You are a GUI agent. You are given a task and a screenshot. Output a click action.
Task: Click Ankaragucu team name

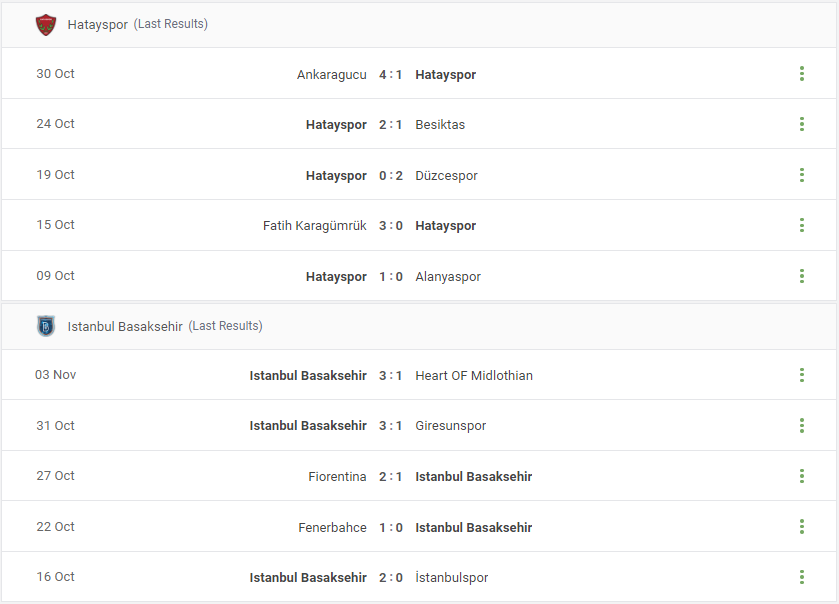(x=332, y=74)
